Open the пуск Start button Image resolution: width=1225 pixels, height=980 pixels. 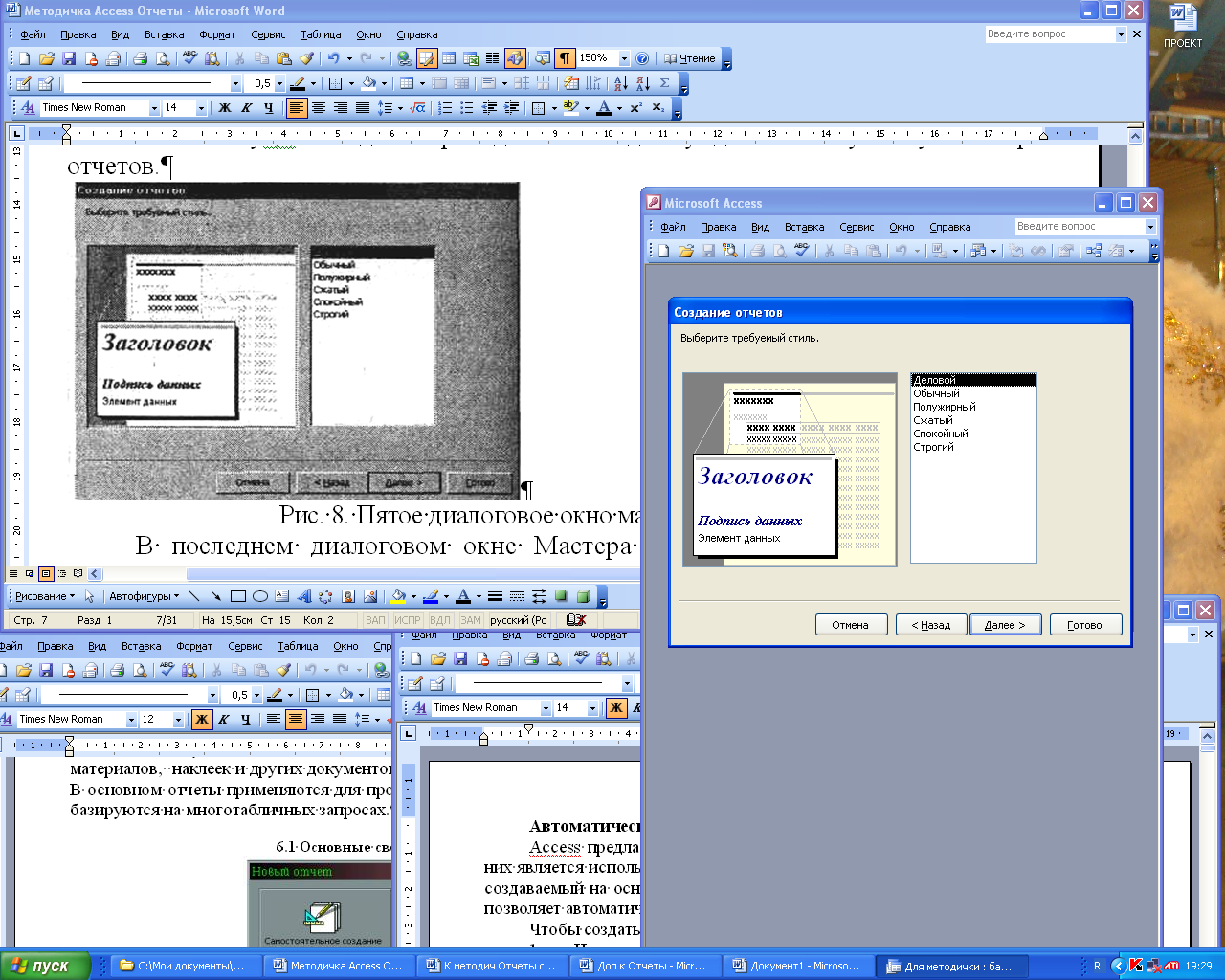pos(45,966)
